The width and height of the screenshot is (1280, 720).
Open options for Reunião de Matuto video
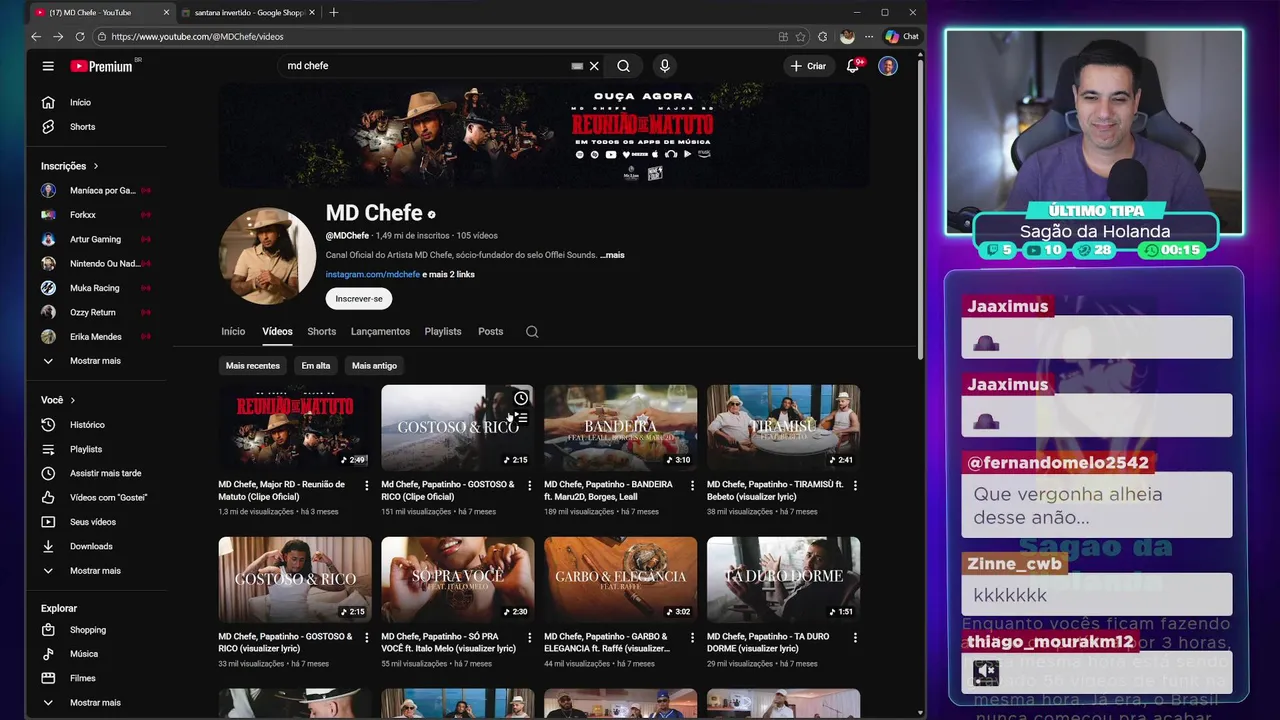(x=366, y=486)
